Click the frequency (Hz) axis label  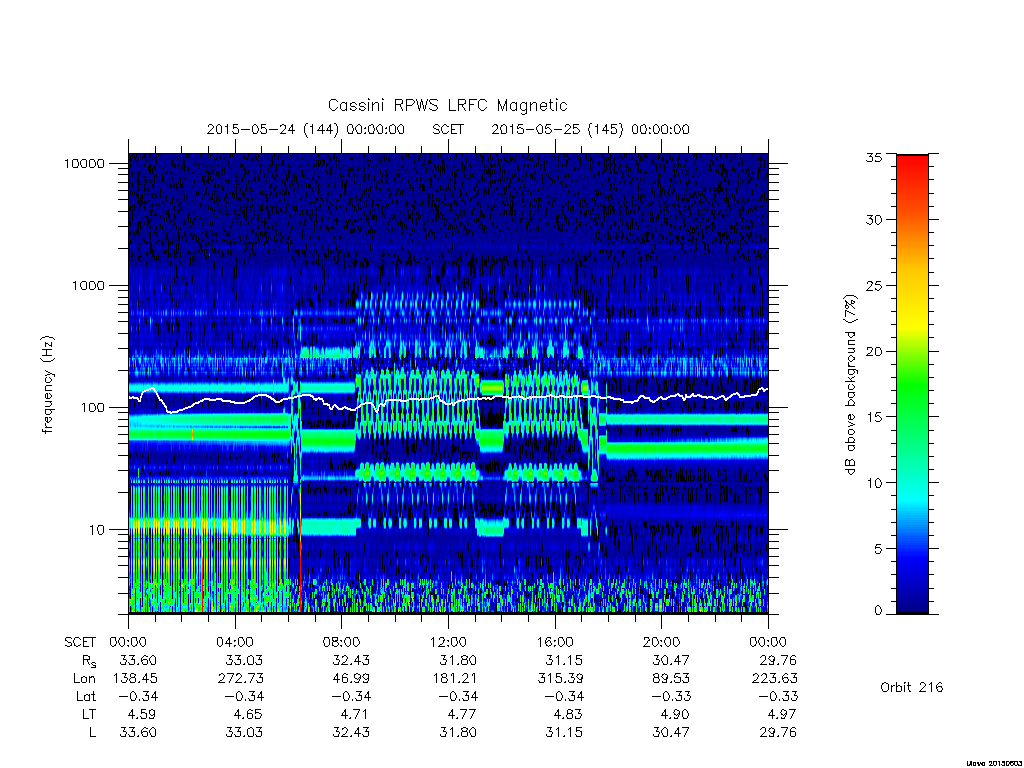pyautogui.click(x=48, y=384)
